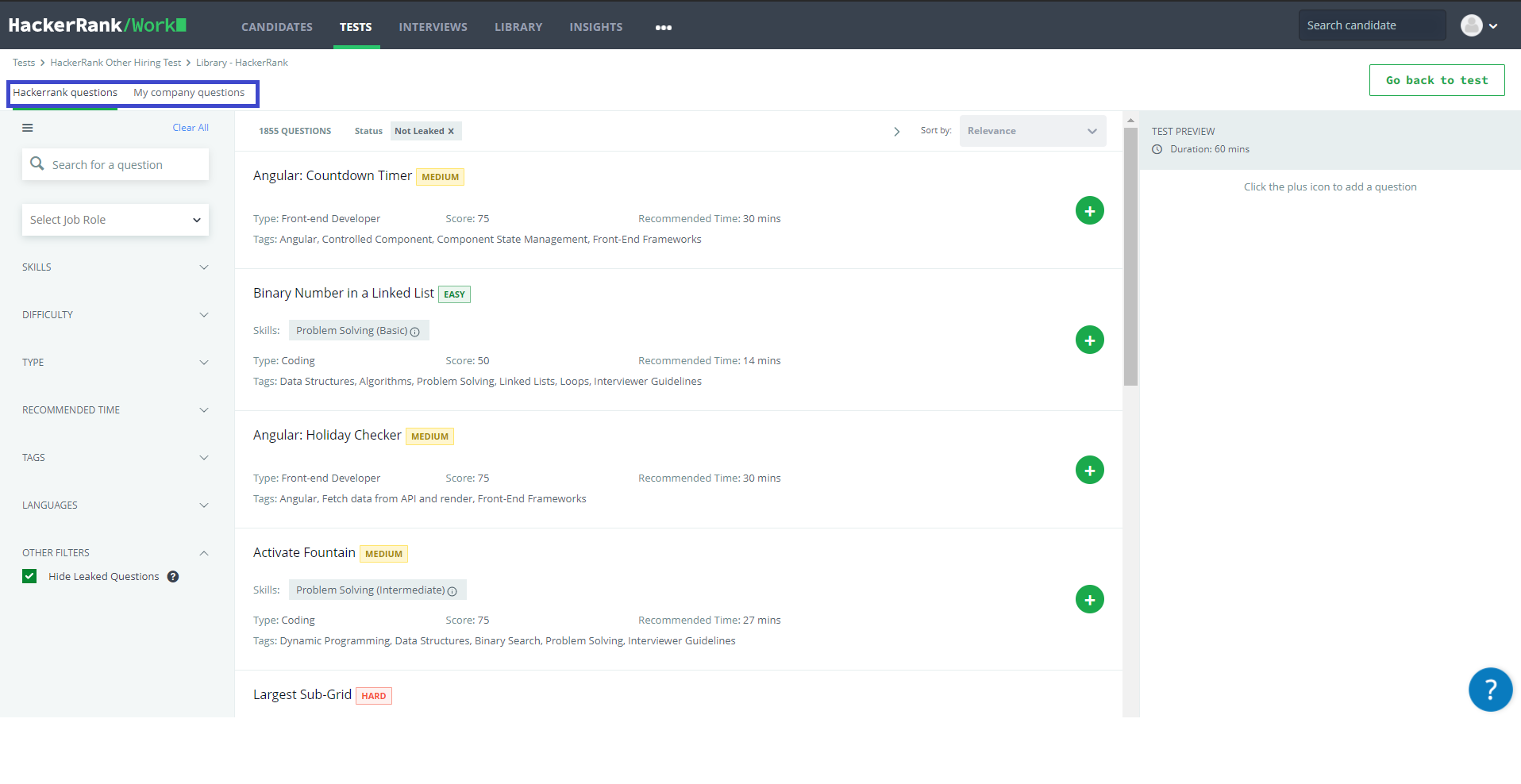Click the clock icon beside Duration
The height and width of the screenshot is (784, 1521).
[x=1157, y=149]
